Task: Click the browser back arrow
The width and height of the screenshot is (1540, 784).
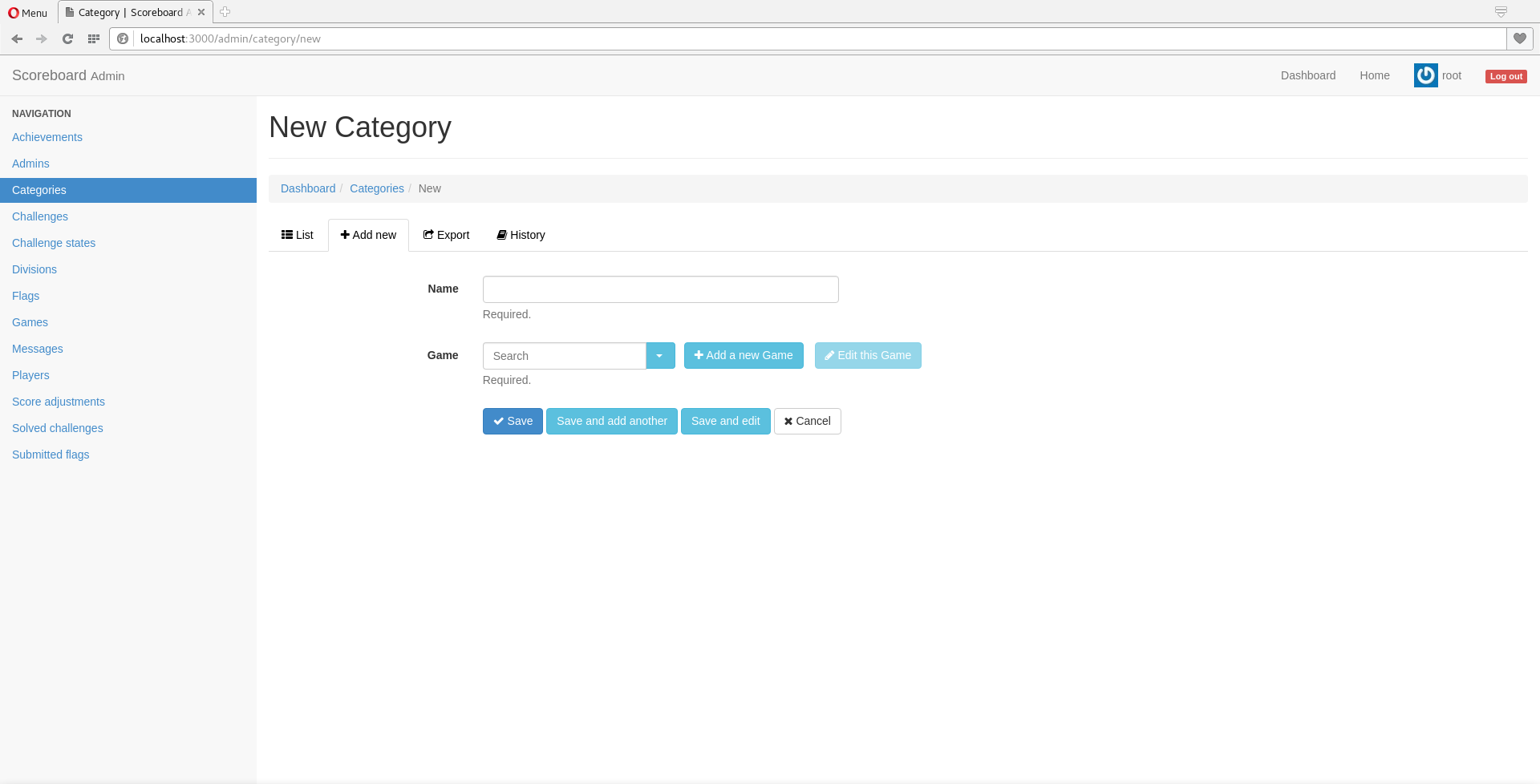Action: click(17, 38)
